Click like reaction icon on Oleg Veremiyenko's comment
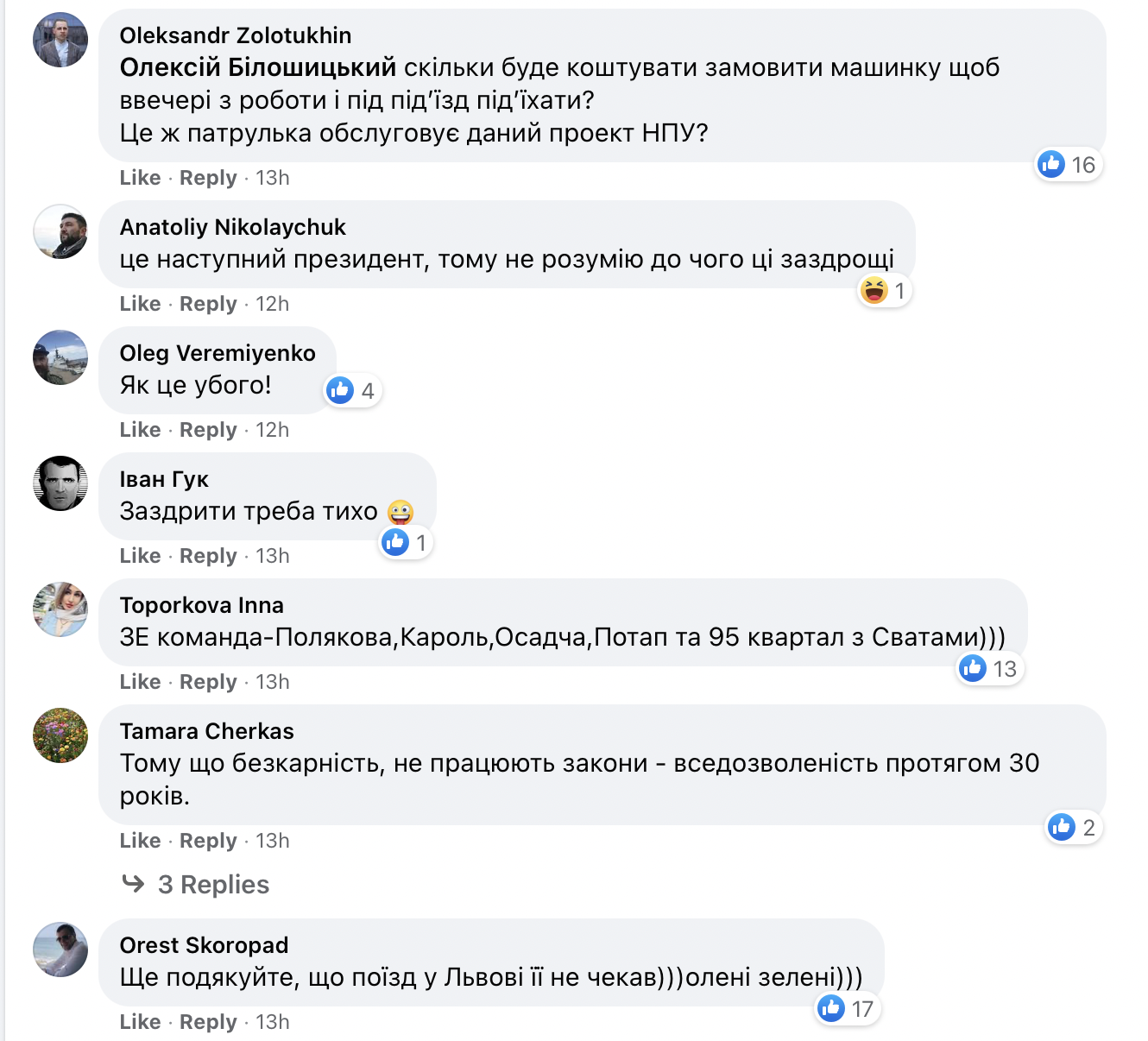 click(x=340, y=390)
